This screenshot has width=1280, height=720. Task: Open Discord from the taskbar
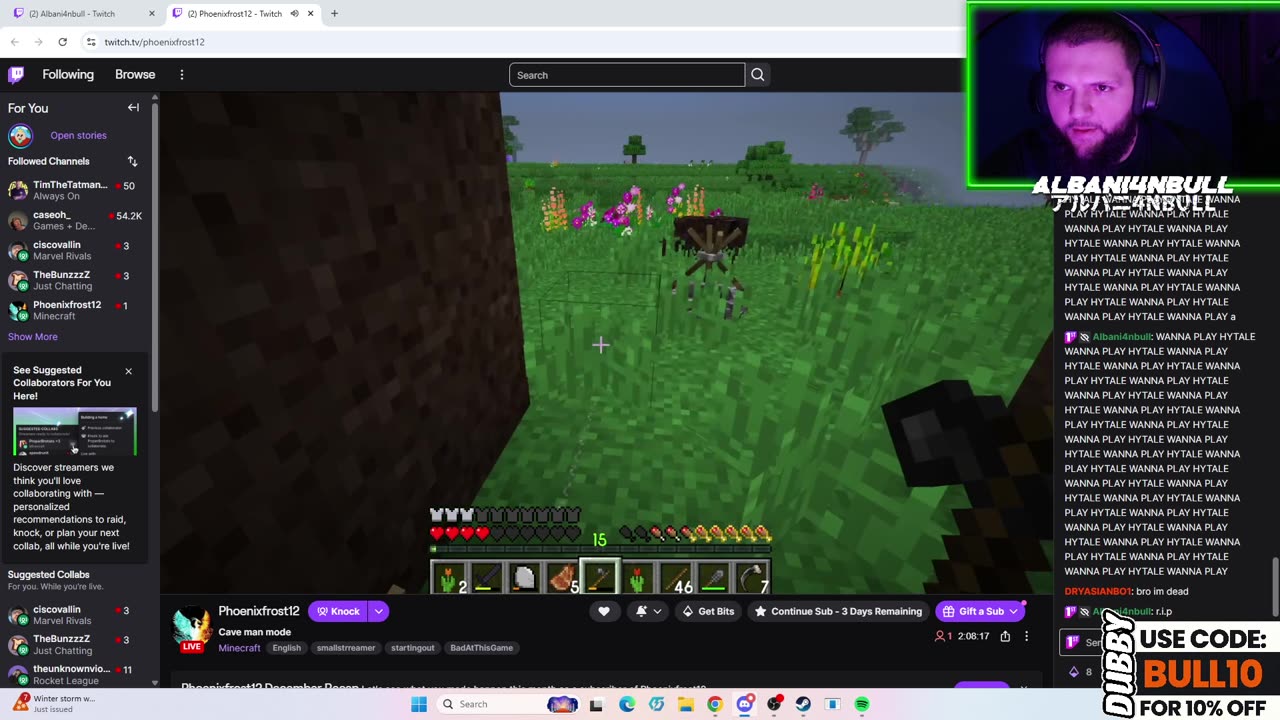tap(744, 704)
